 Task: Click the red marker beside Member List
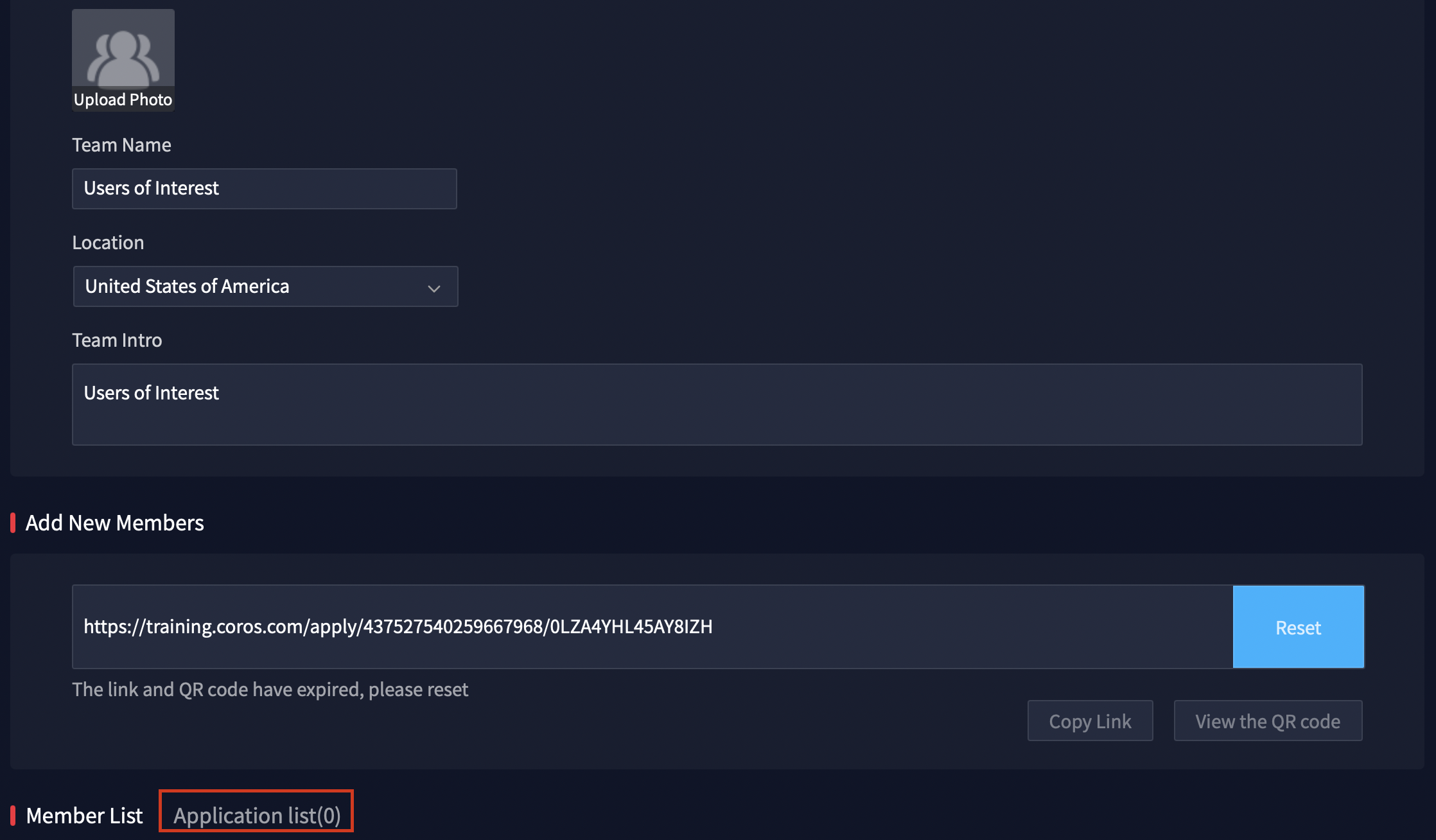(x=13, y=816)
